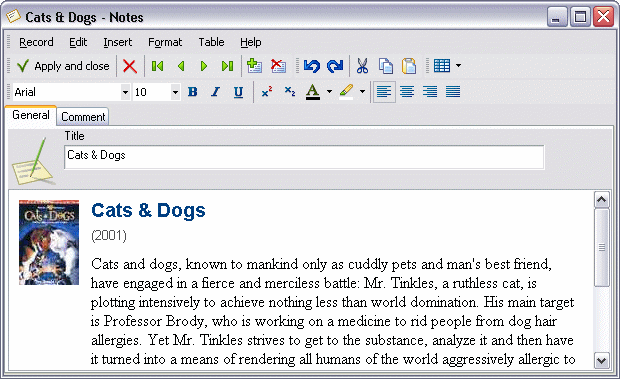Screen dimensions: 620x379
Task: Paste from clipboard icon
Action: point(409,66)
